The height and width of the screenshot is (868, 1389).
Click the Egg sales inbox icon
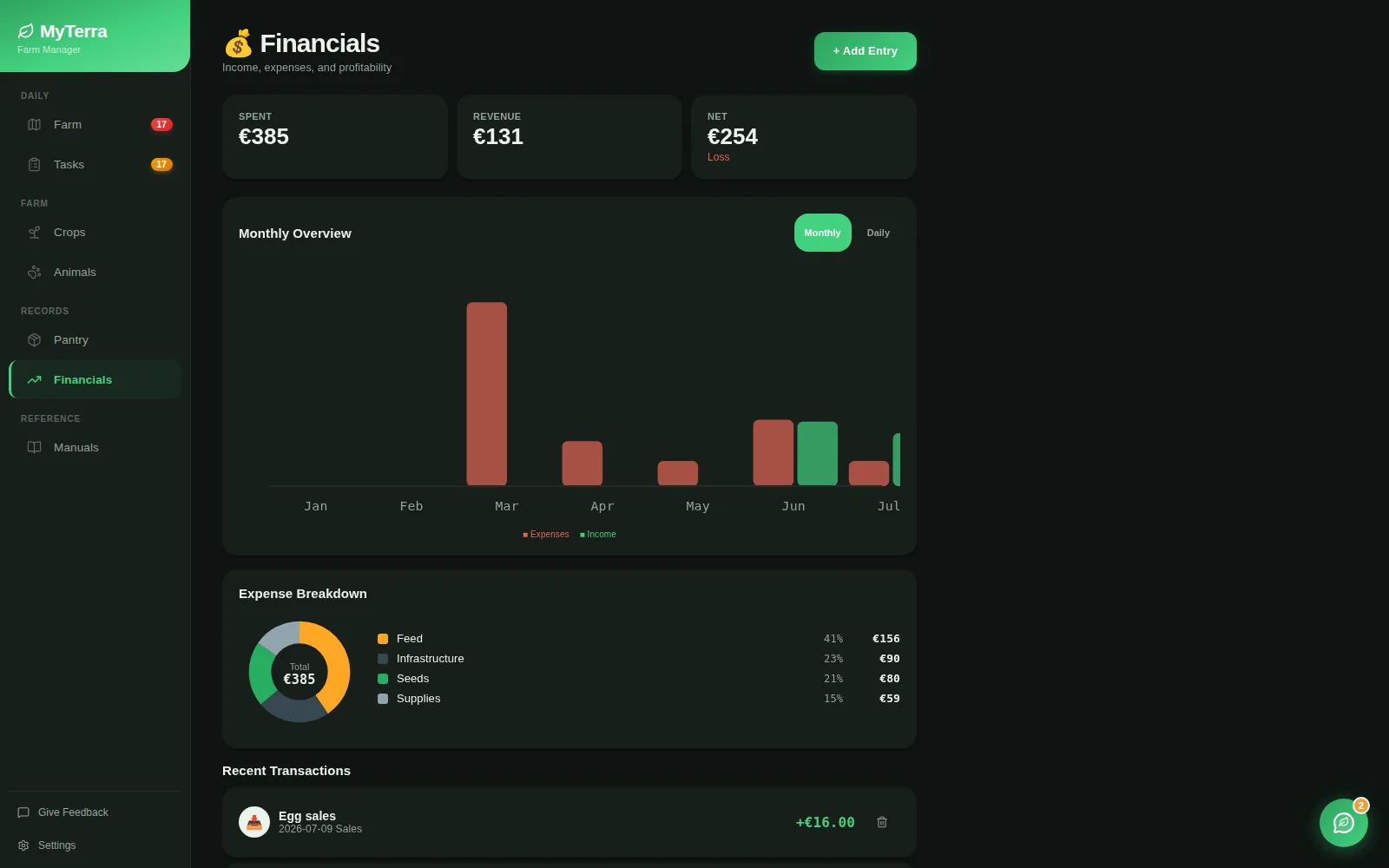[x=254, y=822]
